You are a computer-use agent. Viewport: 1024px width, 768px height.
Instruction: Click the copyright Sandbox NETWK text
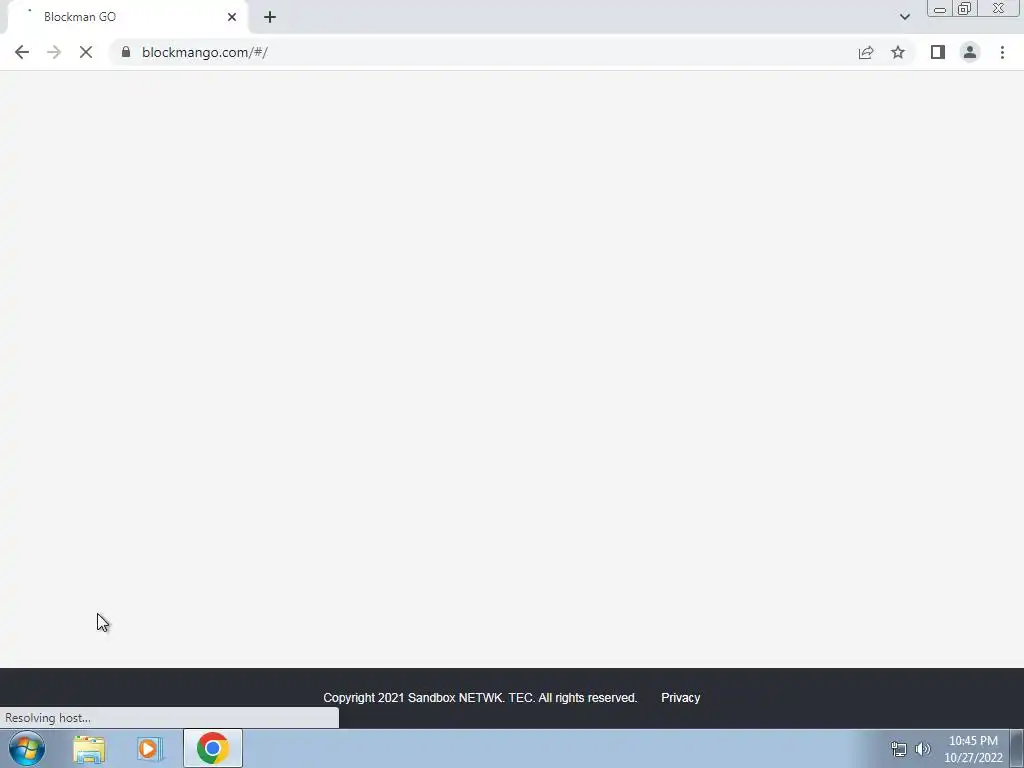pyautogui.click(x=480, y=697)
